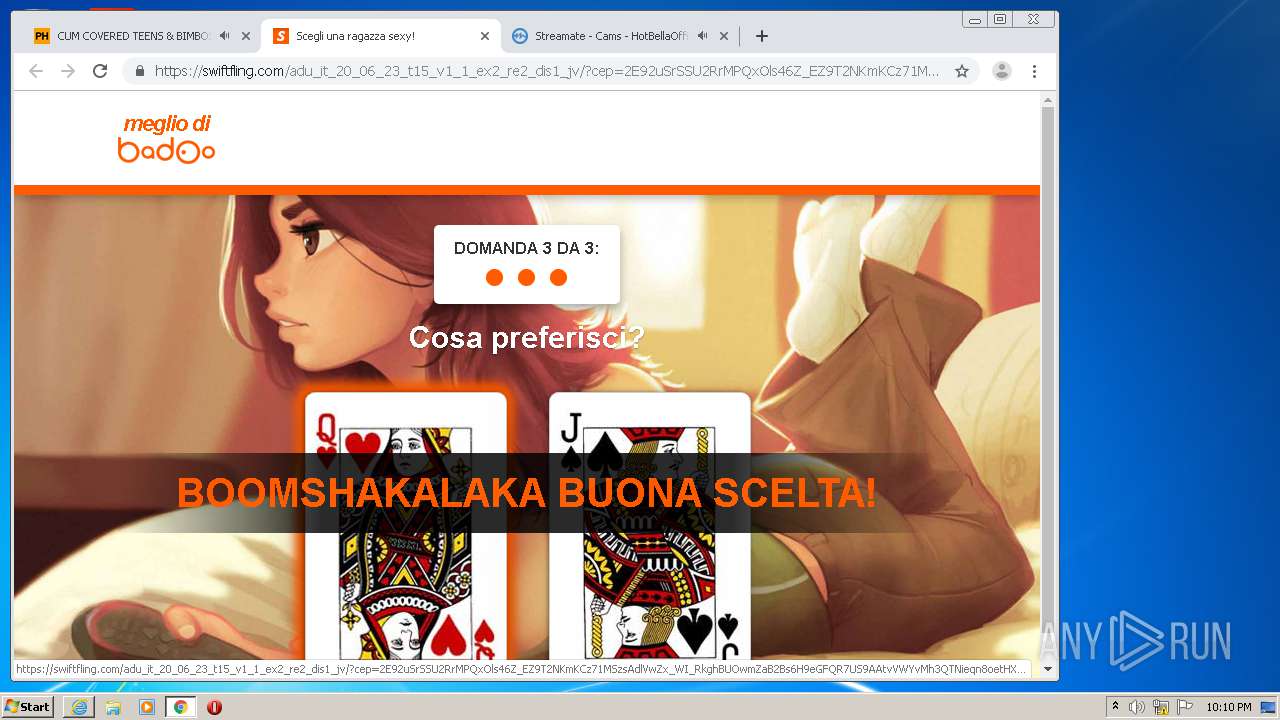Open the Windows Start menu
Screen dimensions: 1280x720
click(28, 707)
